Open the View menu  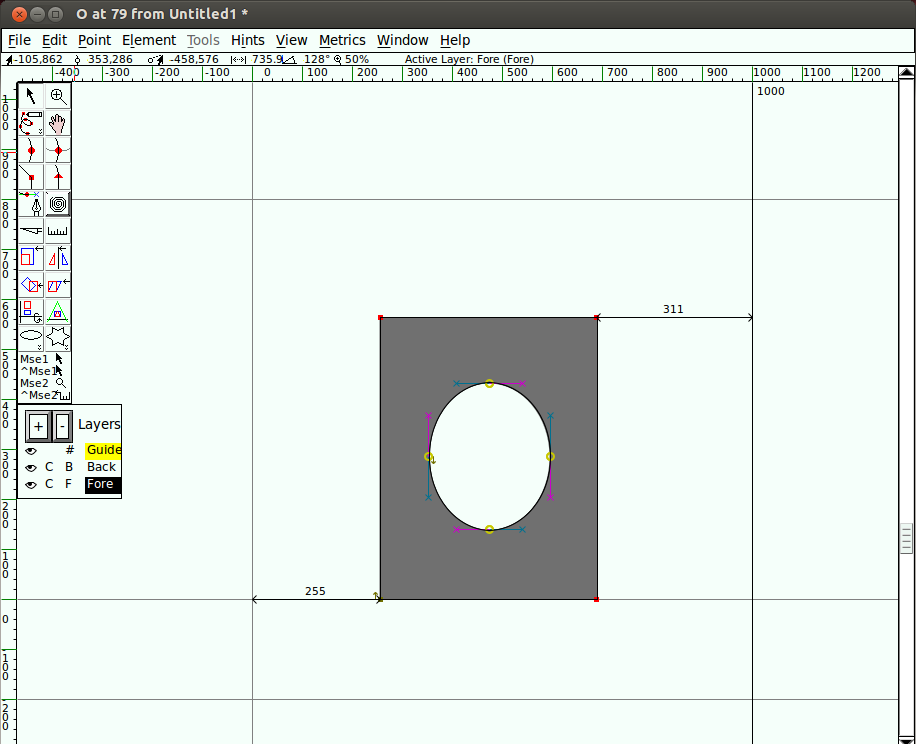291,40
